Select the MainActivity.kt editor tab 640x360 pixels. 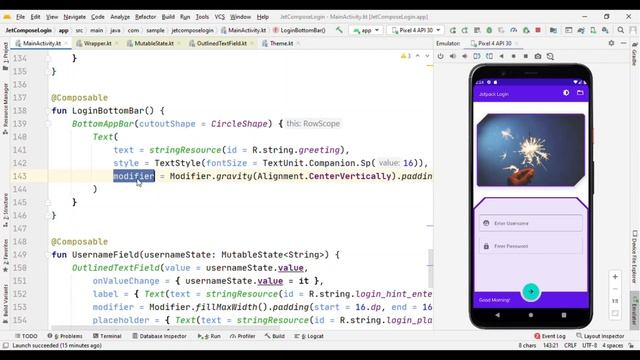pos(41,43)
